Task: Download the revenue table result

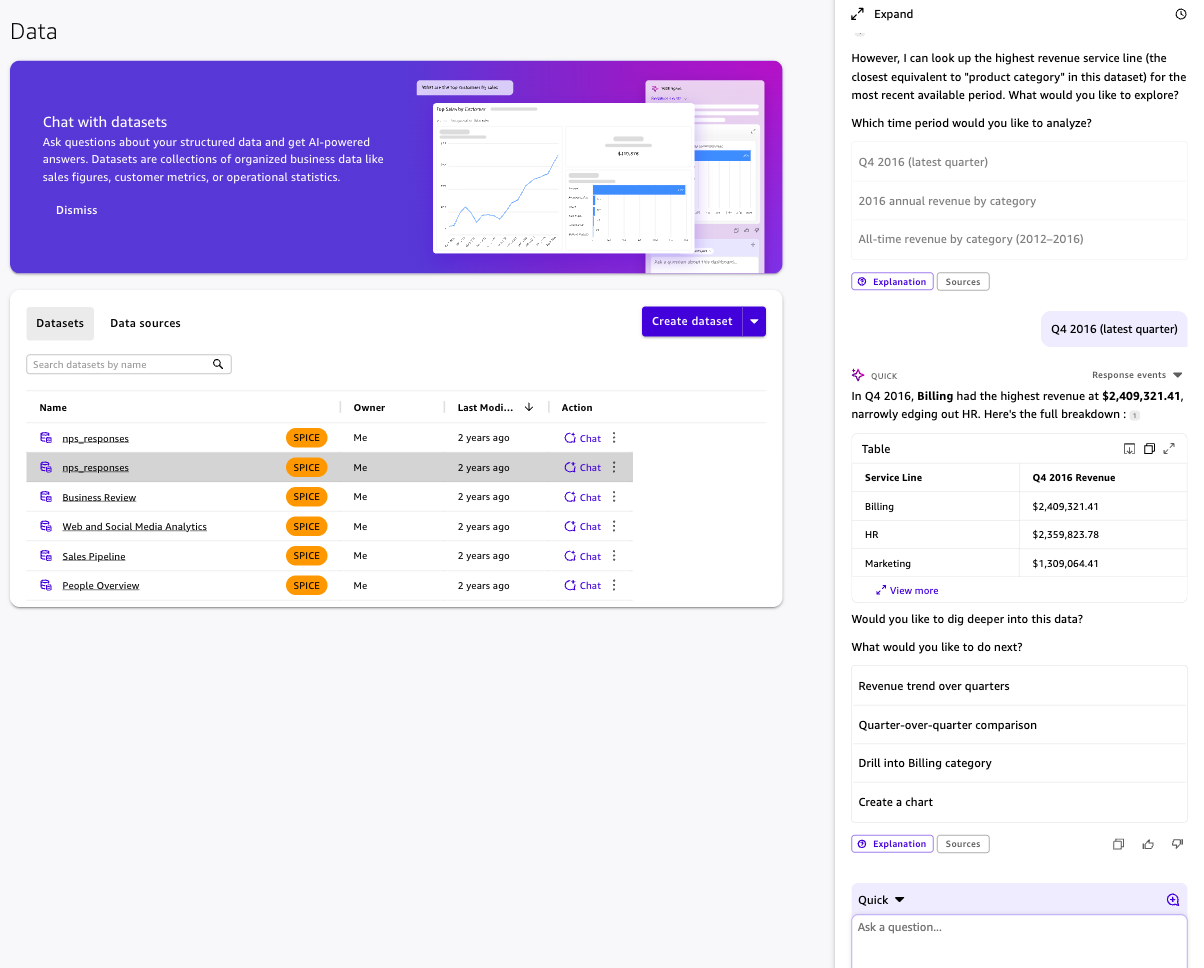Action: [x=1129, y=449]
